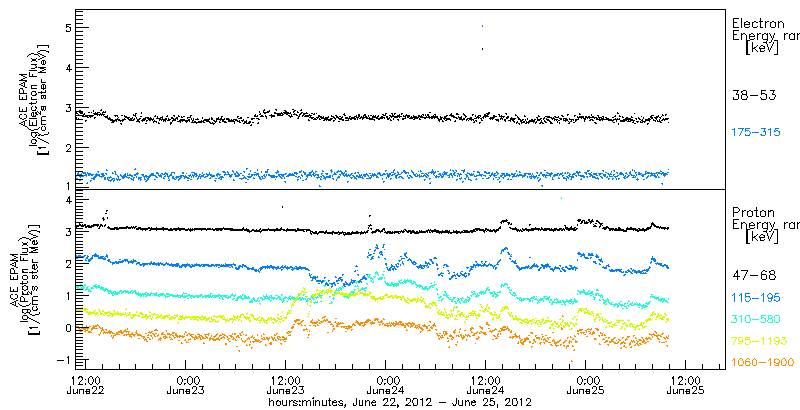Click the 12:00 June22 x-axis label
Image resolution: width=800 pixels, height=410 pixels.
click(84, 385)
